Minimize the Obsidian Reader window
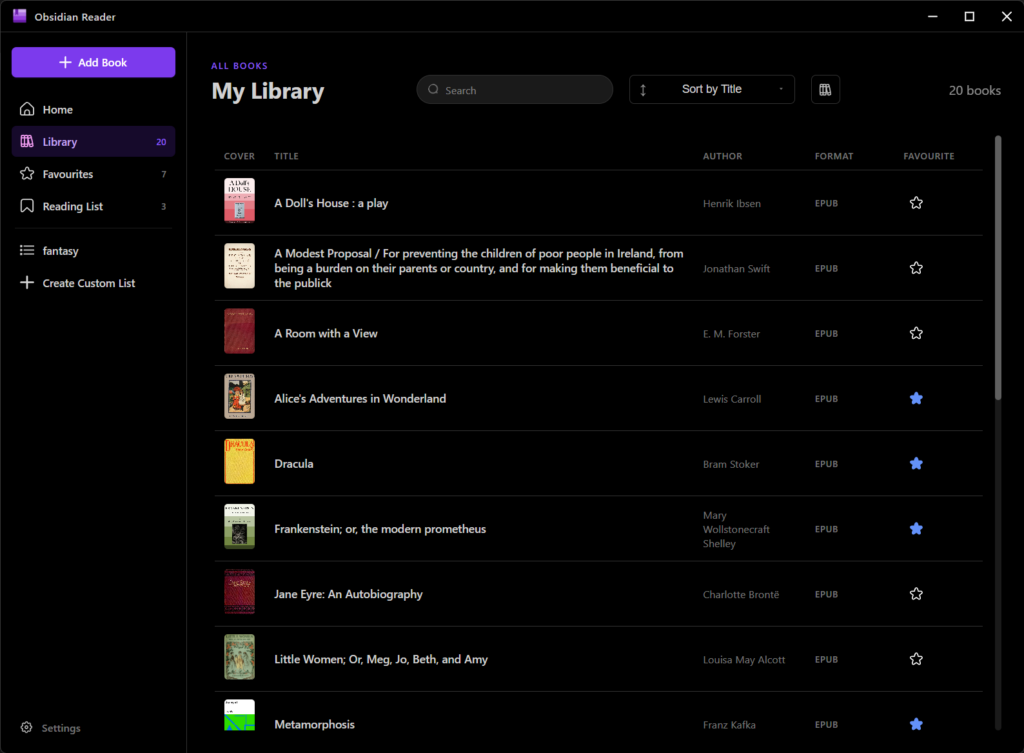 (x=933, y=16)
